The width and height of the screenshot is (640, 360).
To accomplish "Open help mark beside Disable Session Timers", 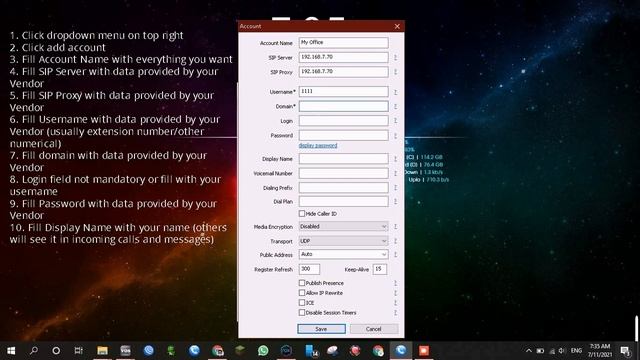I will [x=395, y=313].
